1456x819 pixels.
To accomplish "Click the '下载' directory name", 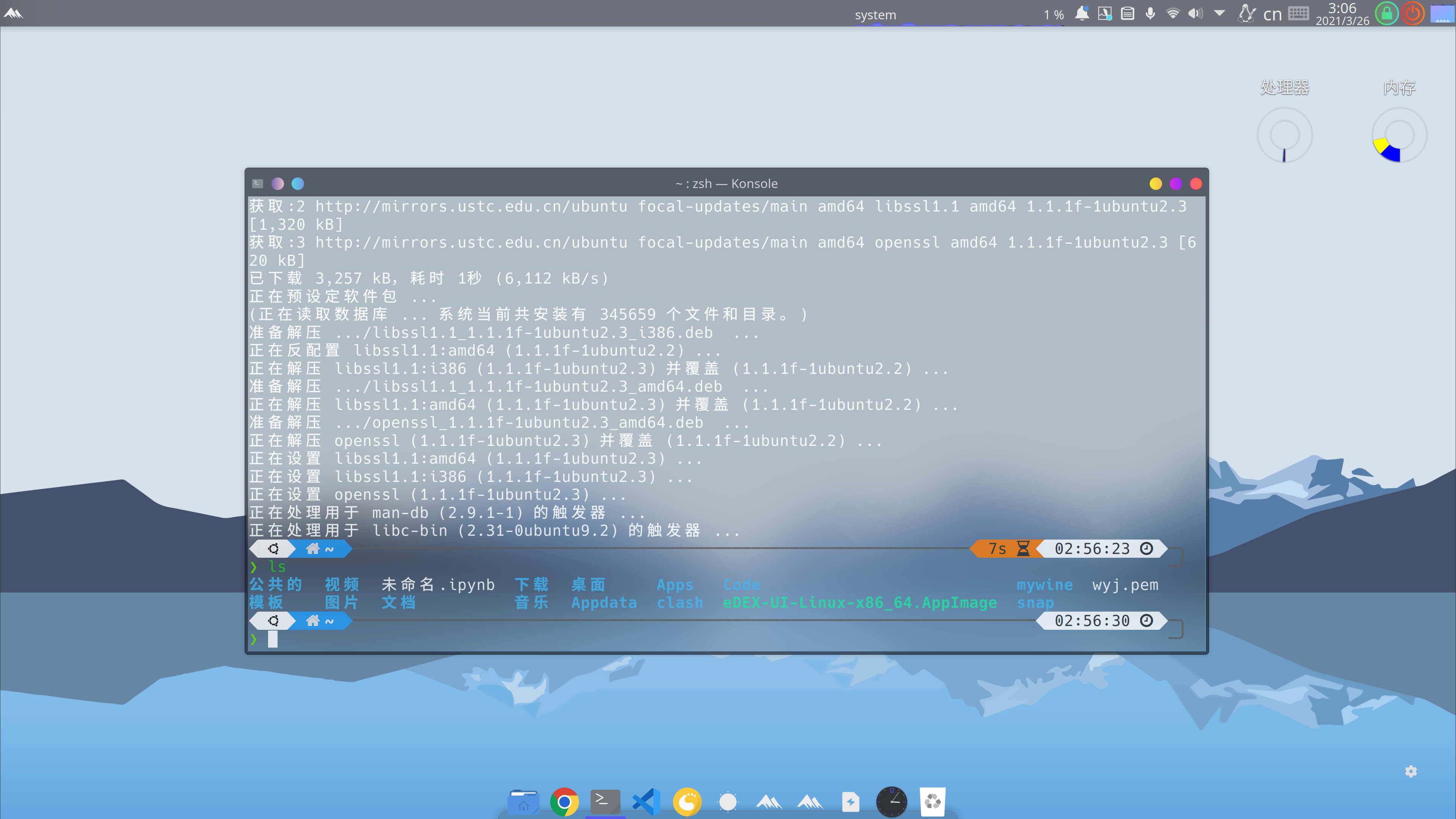I will point(531,584).
